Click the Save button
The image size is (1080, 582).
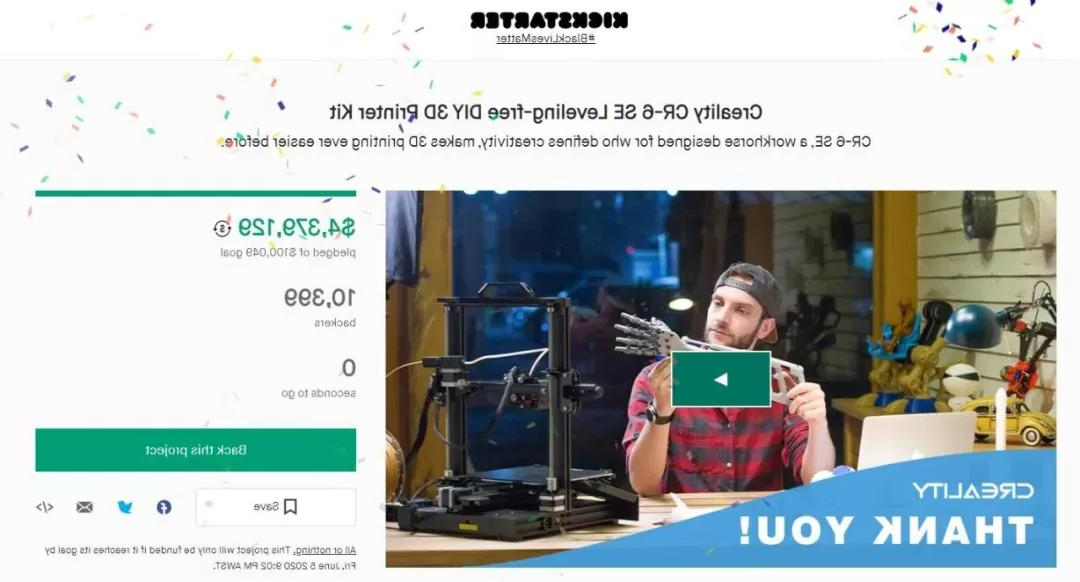tap(276, 507)
